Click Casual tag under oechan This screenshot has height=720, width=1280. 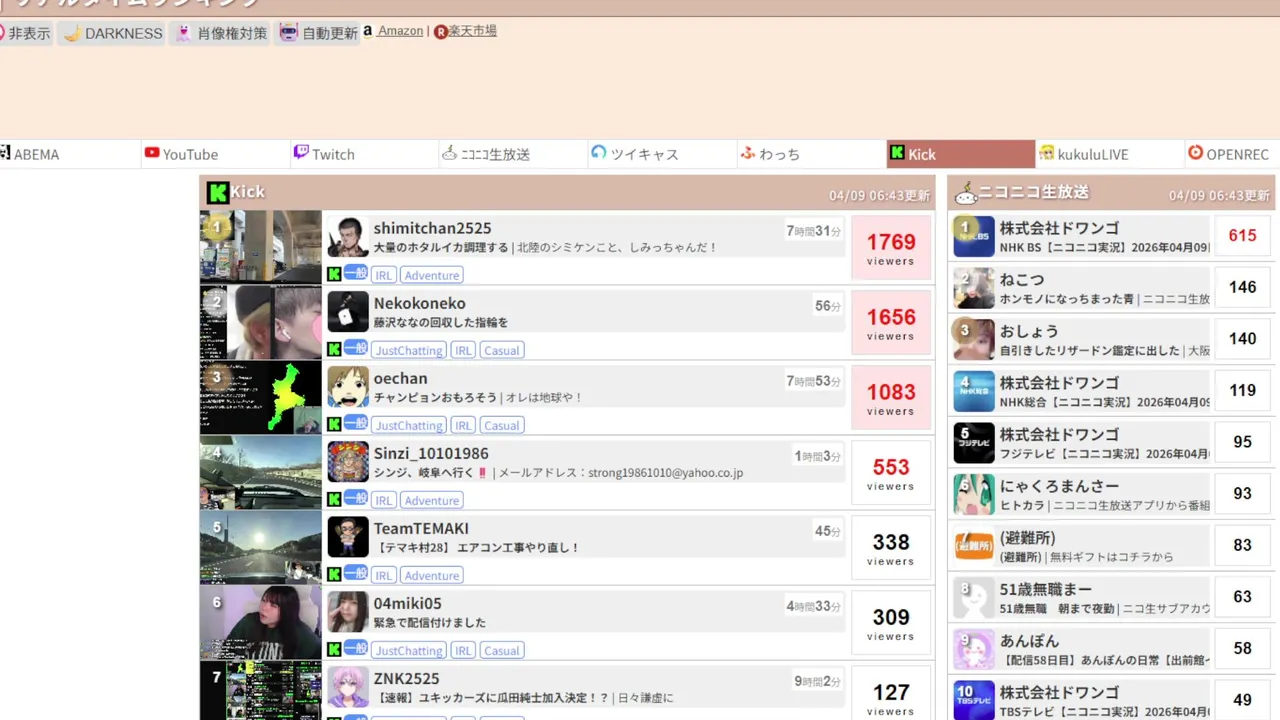coord(502,425)
